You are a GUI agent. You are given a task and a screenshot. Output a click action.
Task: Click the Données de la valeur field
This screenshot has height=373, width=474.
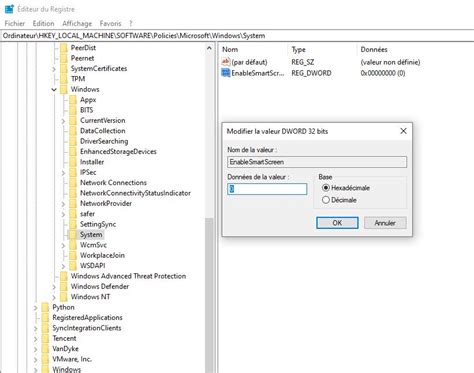[267, 189]
